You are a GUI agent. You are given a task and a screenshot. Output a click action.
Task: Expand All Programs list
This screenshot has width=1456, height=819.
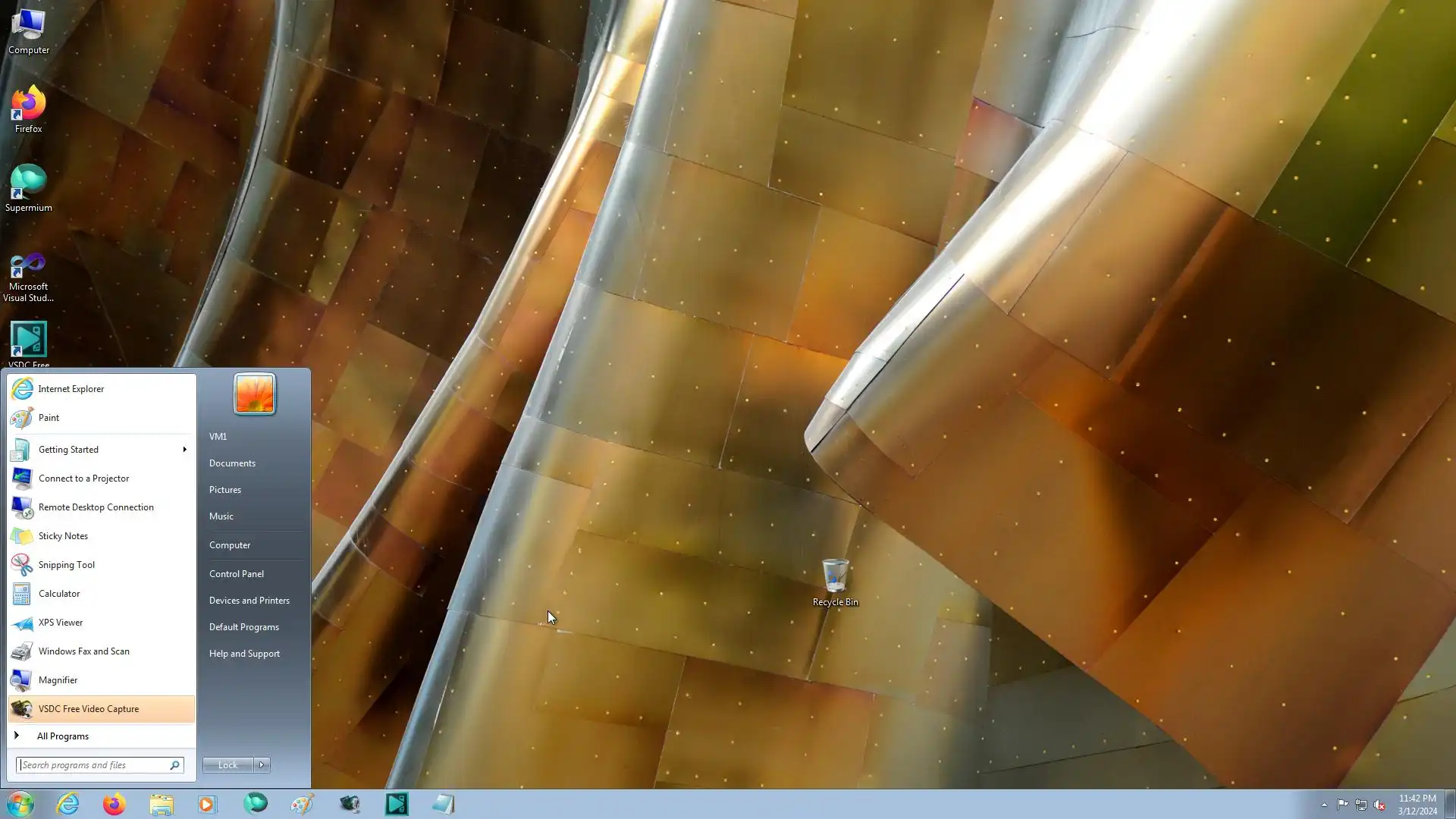tap(62, 736)
